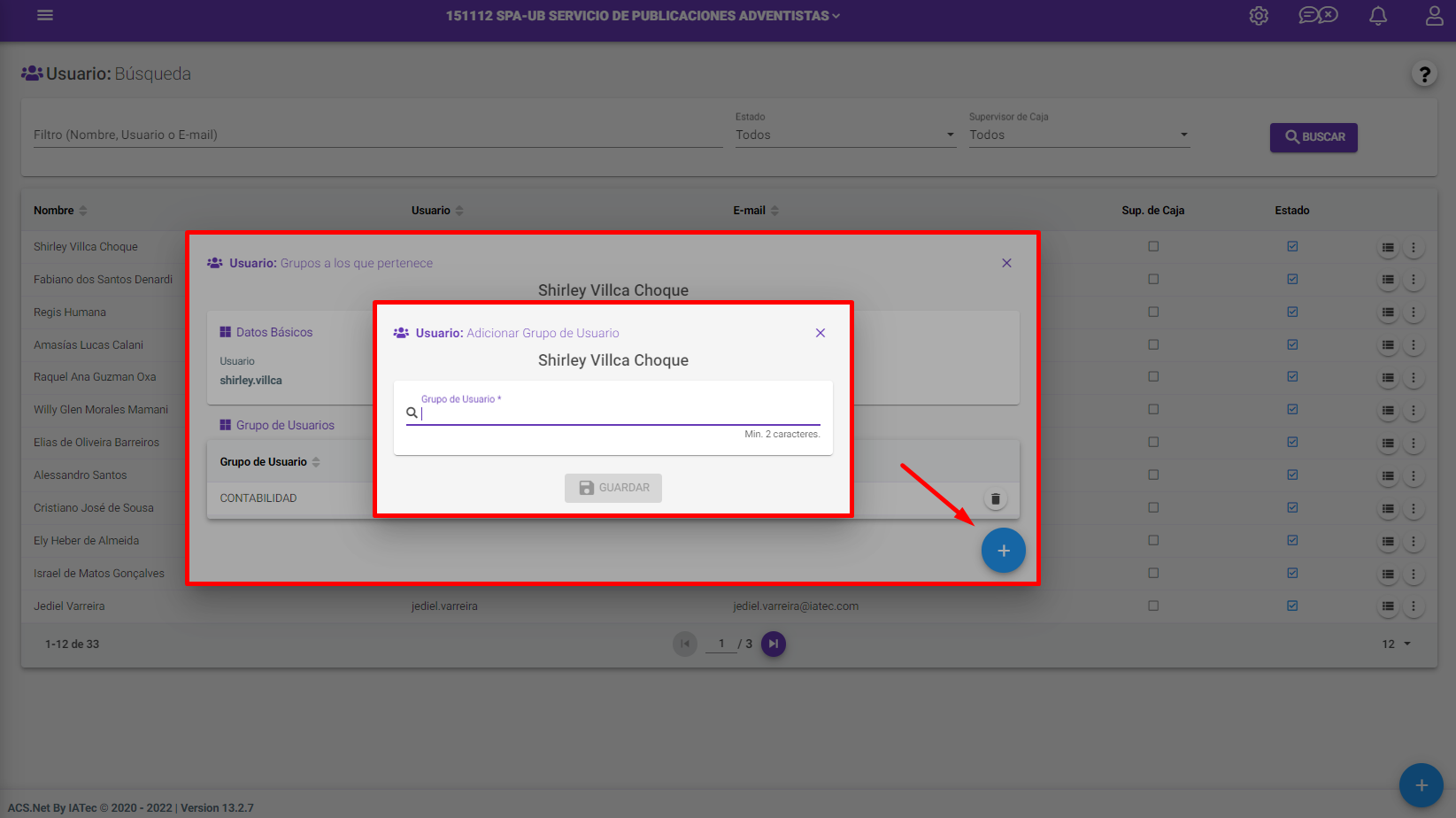Toggle Estado checkbox for Jediel Varreira
Image resolution: width=1456 pixels, height=818 pixels.
pos(1292,606)
